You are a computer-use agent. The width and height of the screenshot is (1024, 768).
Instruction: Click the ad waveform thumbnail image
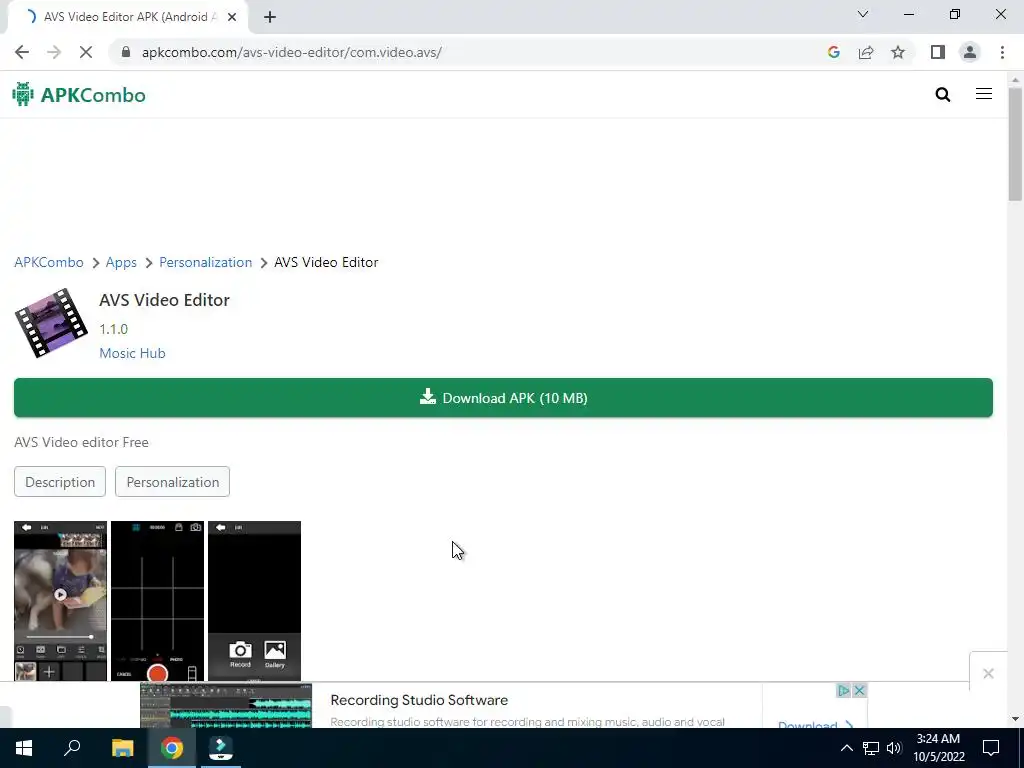(x=226, y=706)
